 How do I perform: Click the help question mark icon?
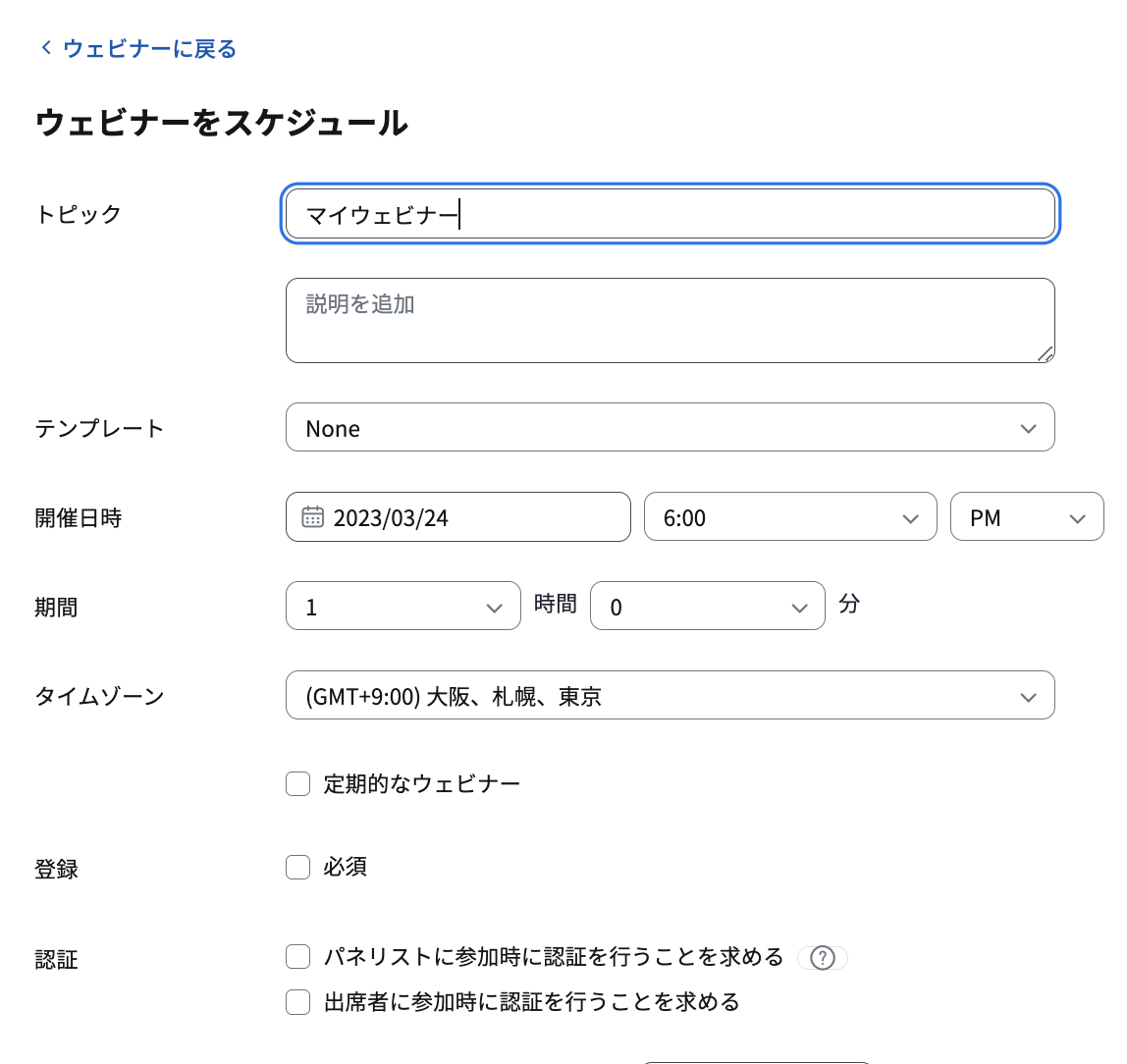pos(823,958)
